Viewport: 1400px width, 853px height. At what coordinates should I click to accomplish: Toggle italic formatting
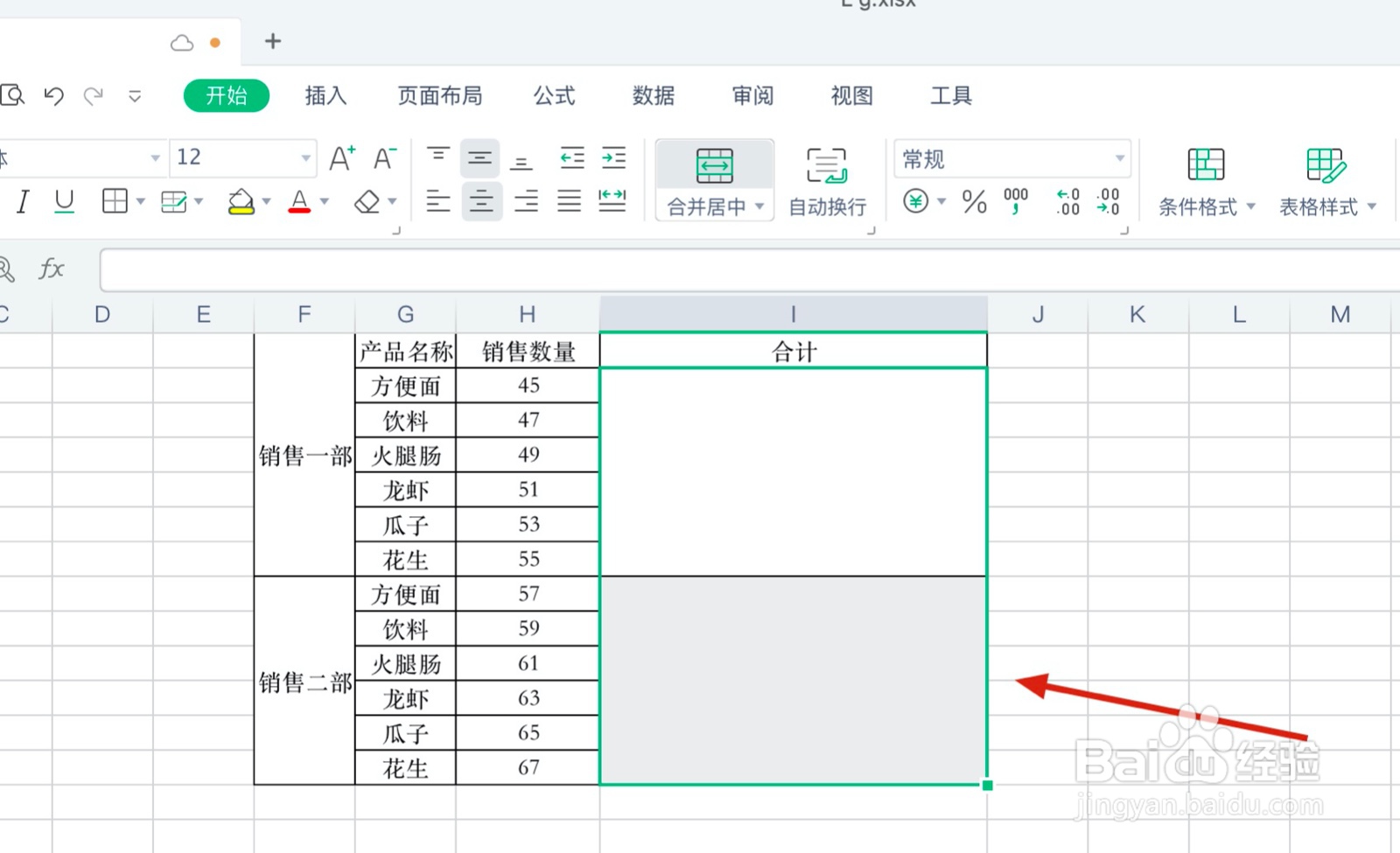pos(23,202)
